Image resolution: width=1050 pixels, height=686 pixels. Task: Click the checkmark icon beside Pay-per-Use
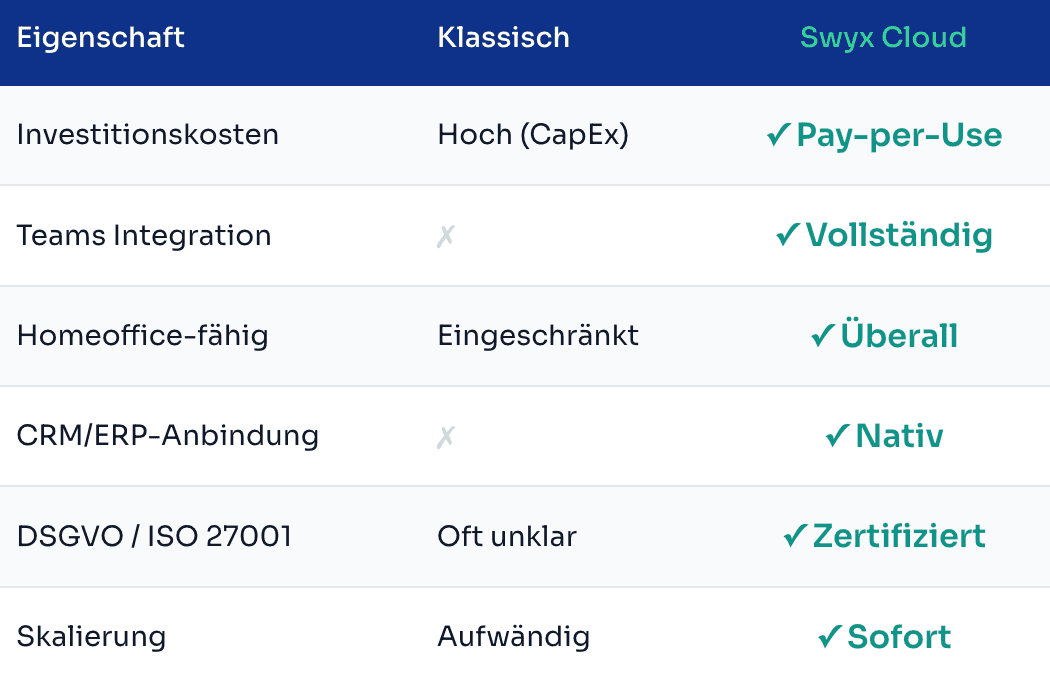pos(779,135)
